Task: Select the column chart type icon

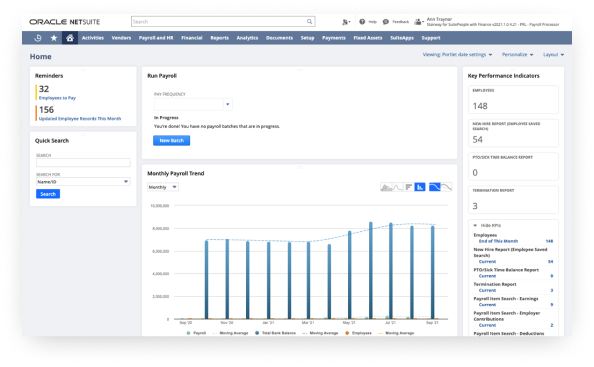Action: coord(420,187)
